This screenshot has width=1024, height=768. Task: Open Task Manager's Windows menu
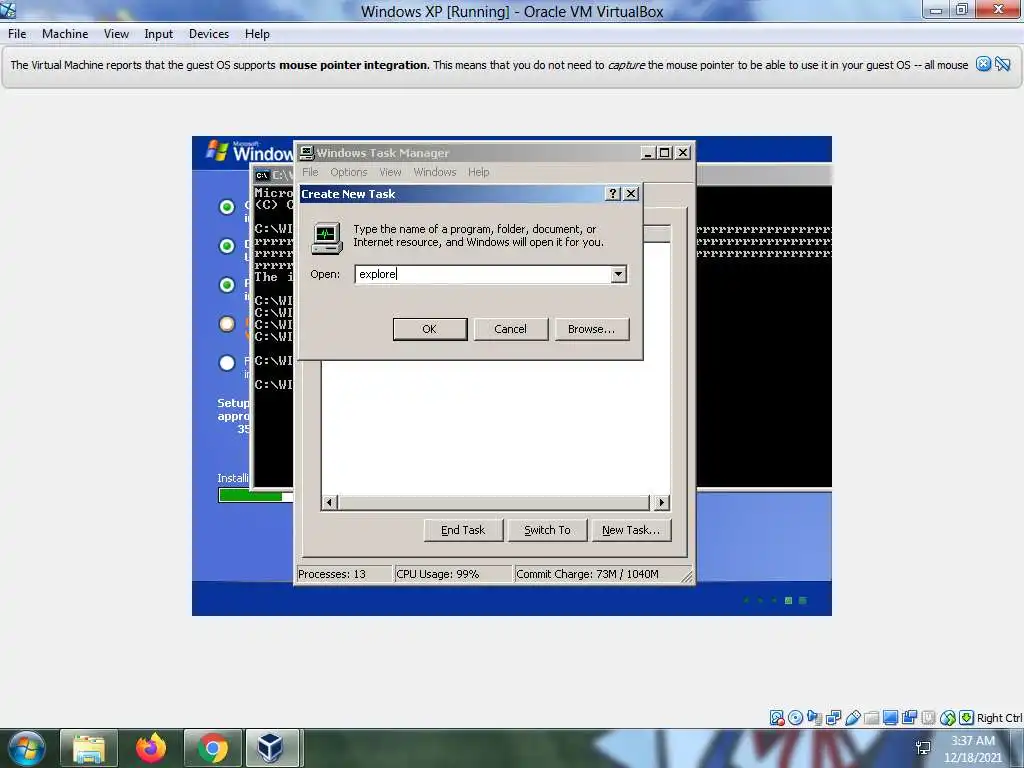434,172
